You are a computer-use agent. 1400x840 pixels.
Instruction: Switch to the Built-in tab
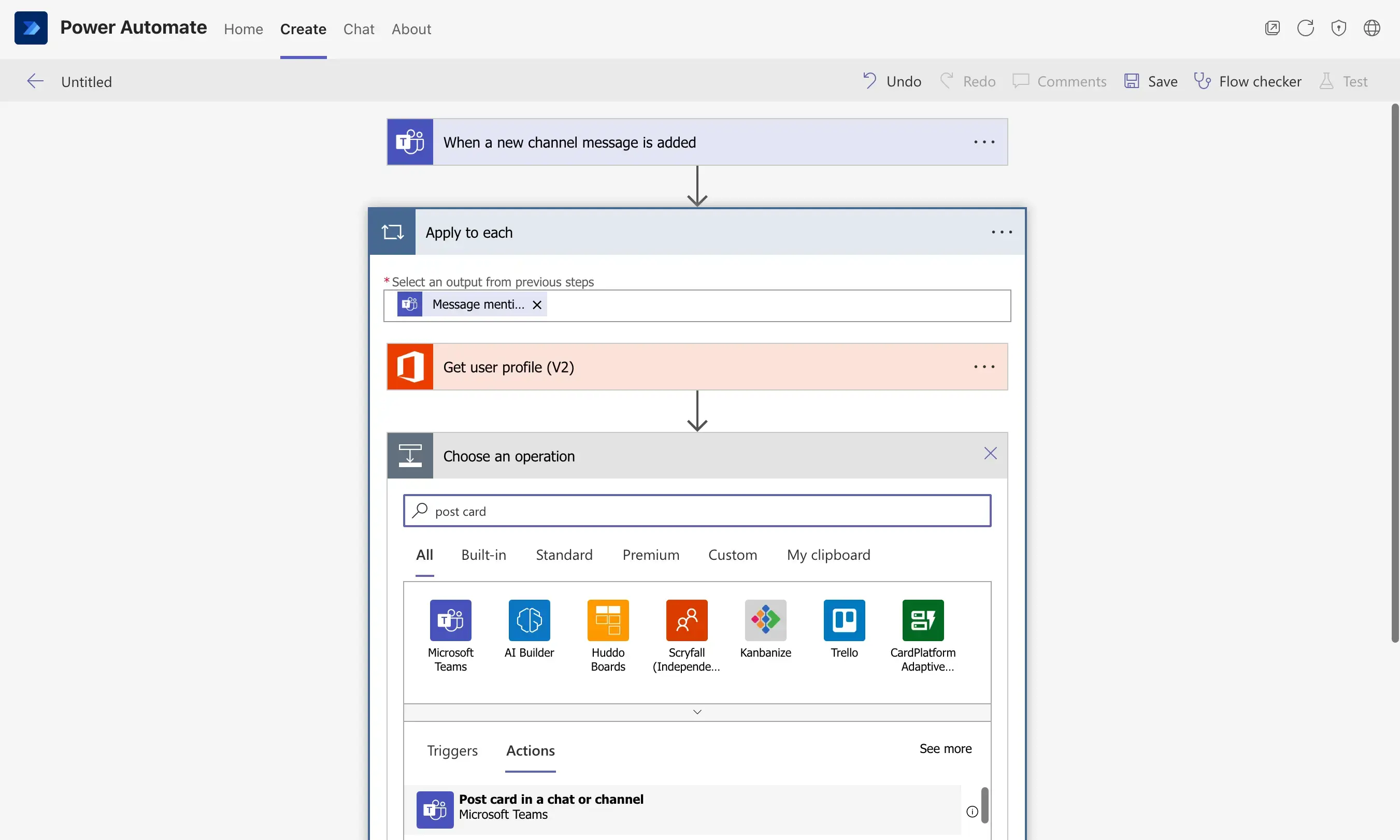tap(483, 555)
